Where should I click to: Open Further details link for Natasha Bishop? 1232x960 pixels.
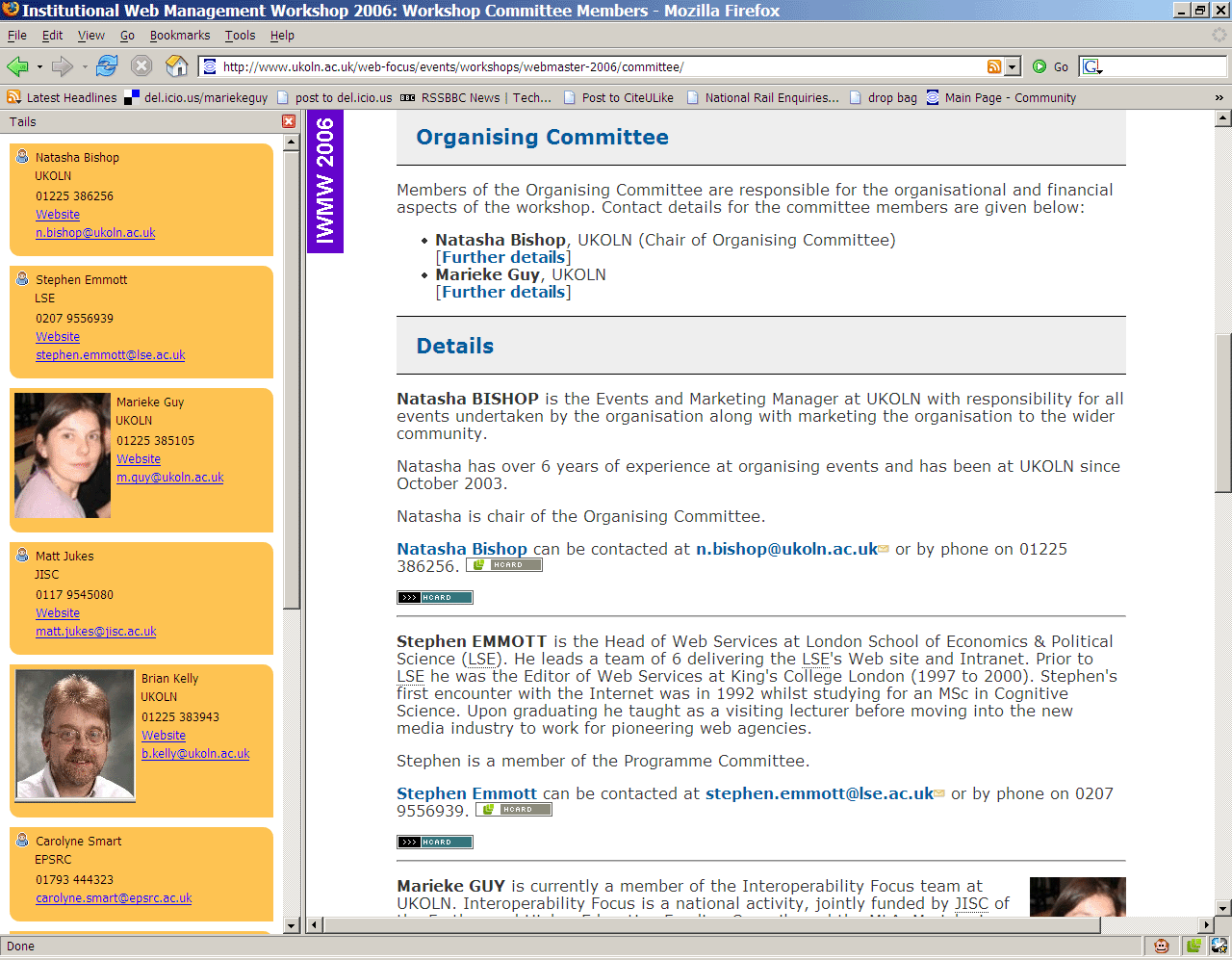[x=503, y=257]
